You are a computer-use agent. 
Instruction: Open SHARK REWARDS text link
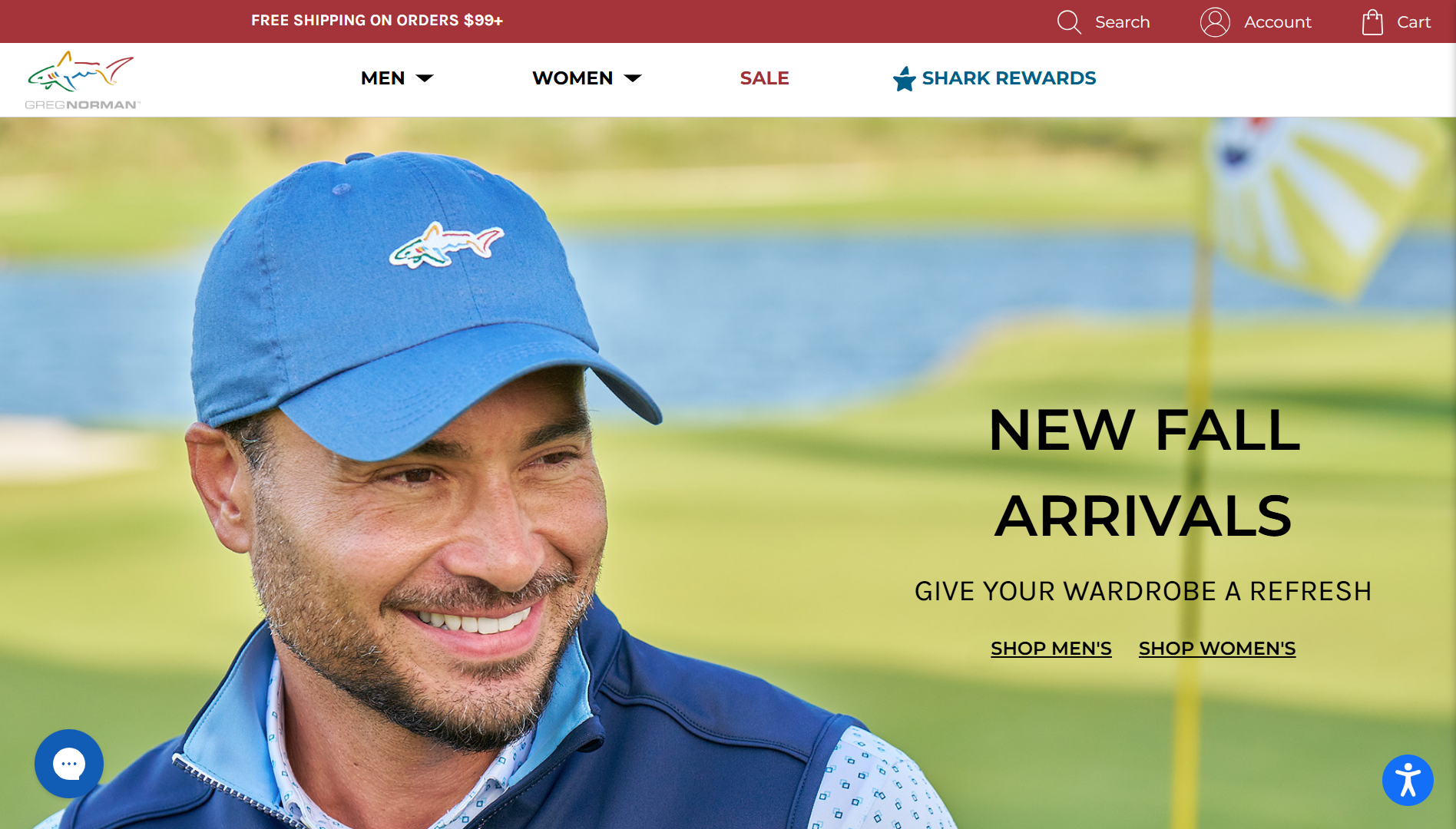1009,78
